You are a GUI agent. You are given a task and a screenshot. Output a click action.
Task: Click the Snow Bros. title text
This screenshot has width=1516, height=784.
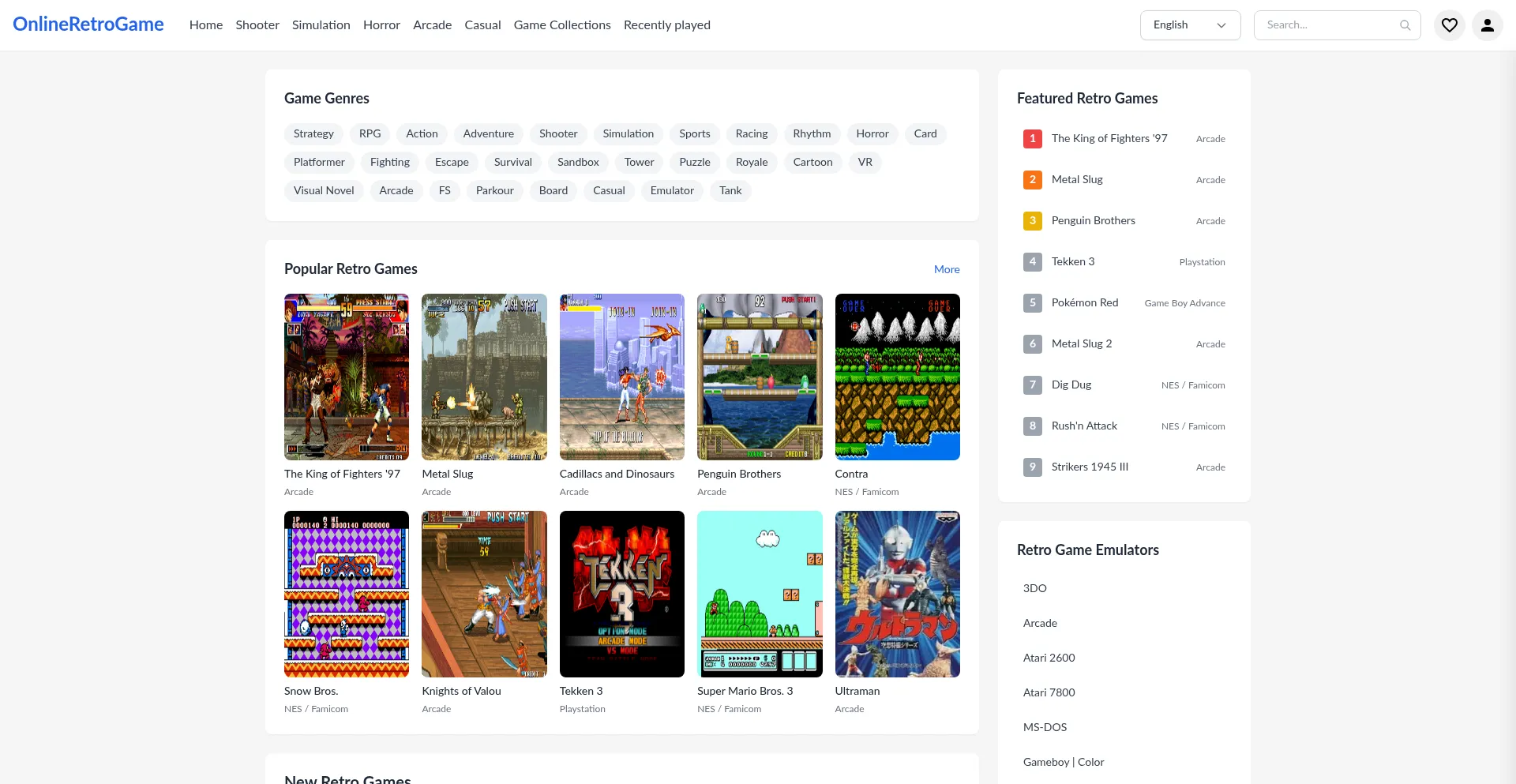[x=311, y=692]
